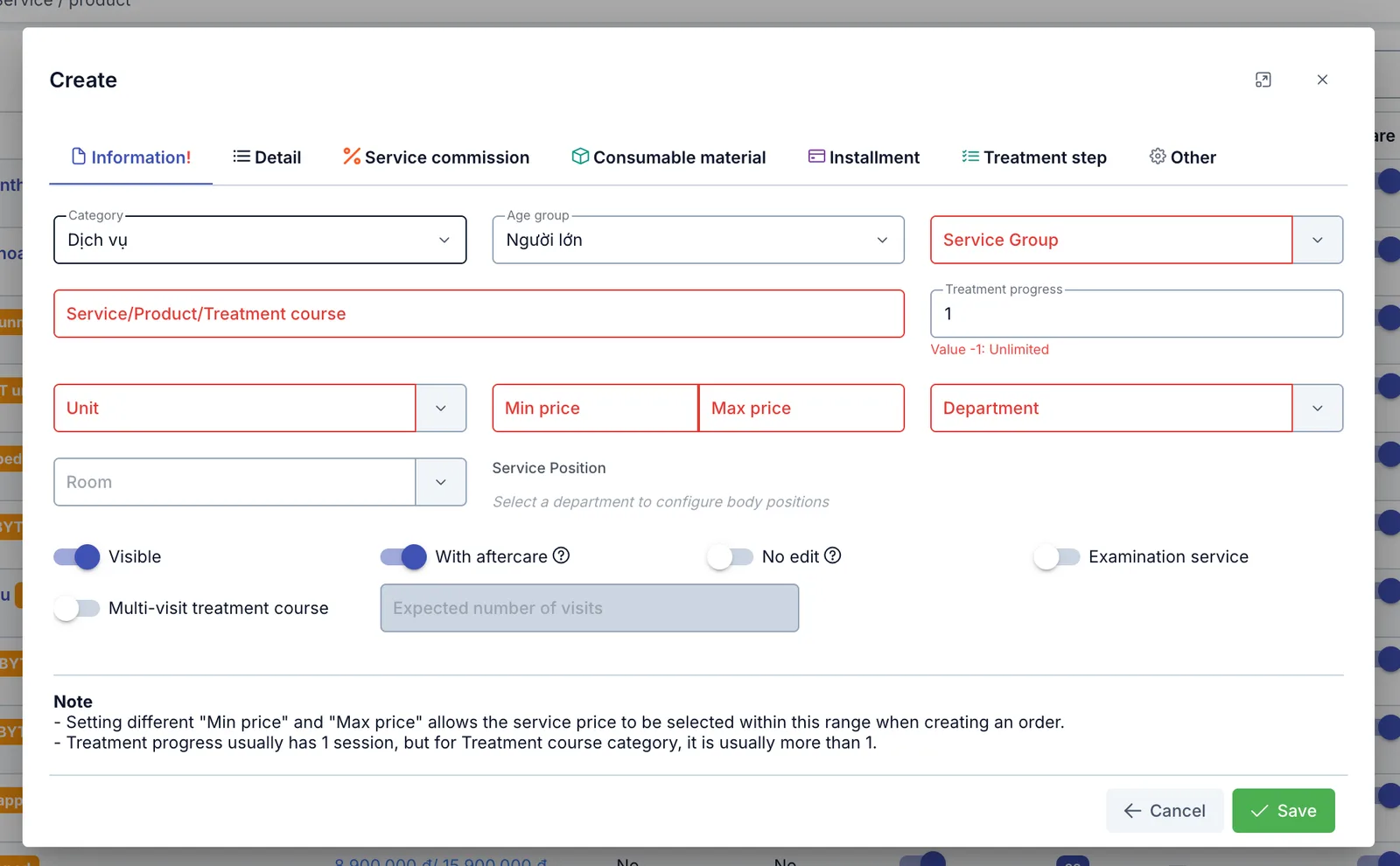Close the Create dialog

[1322, 80]
